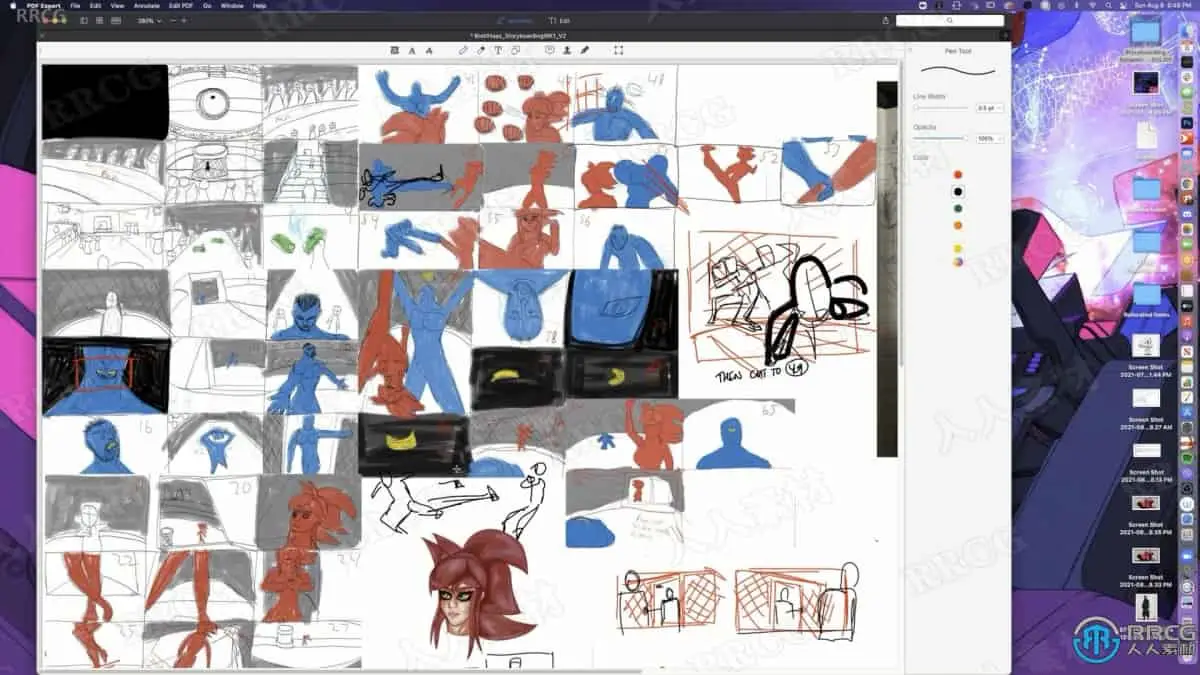1200x675 pixels.
Task: Pick the dark green pen color
Action: coord(958,208)
